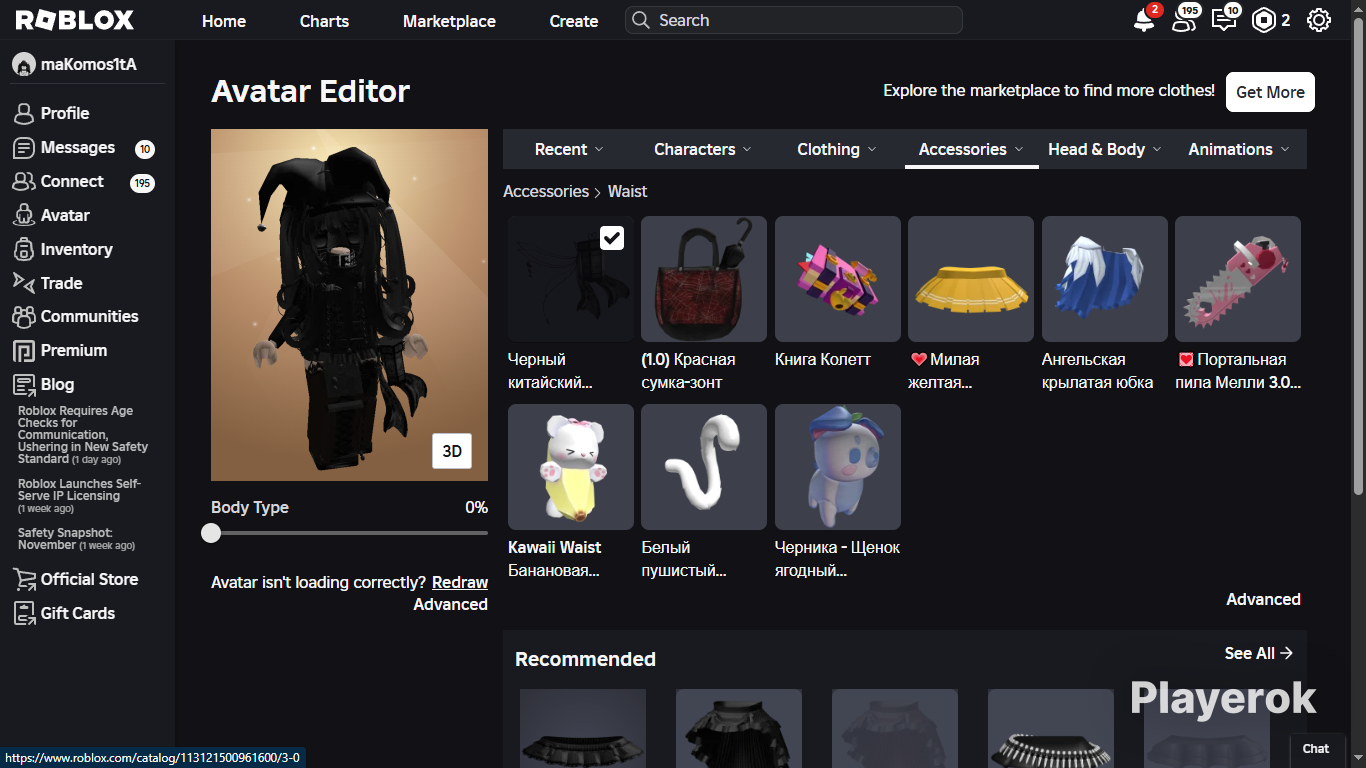Select the pink chainsaw item thumbnail
The width and height of the screenshot is (1366, 768).
pyautogui.click(x=1238, y=279)
